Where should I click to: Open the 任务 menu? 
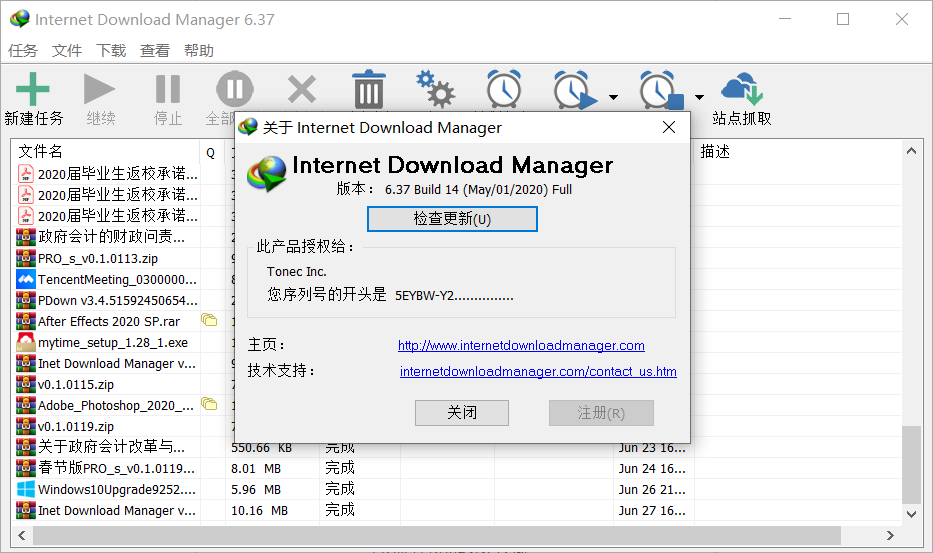point(23,51)
